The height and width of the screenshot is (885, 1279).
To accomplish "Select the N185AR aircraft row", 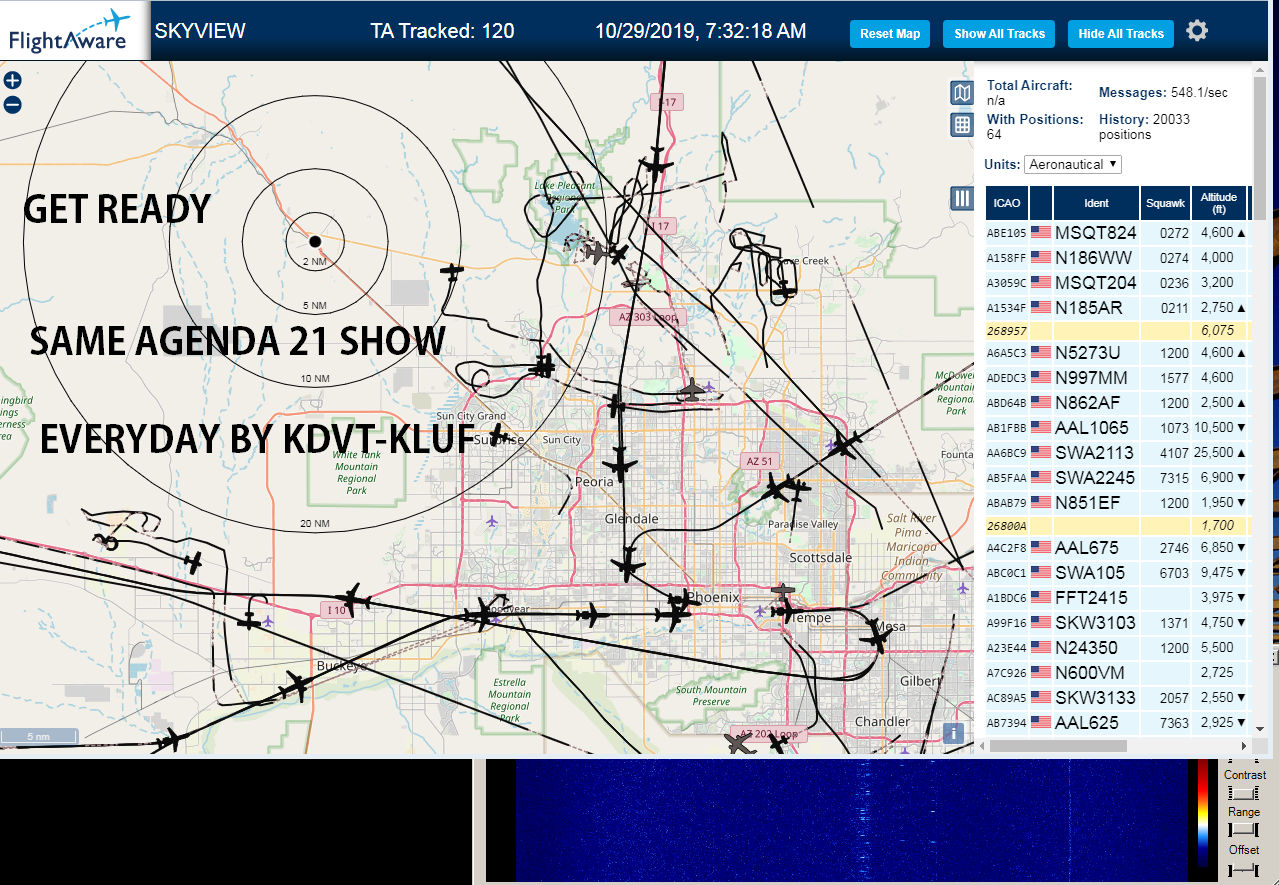I will coord(1117,307).
